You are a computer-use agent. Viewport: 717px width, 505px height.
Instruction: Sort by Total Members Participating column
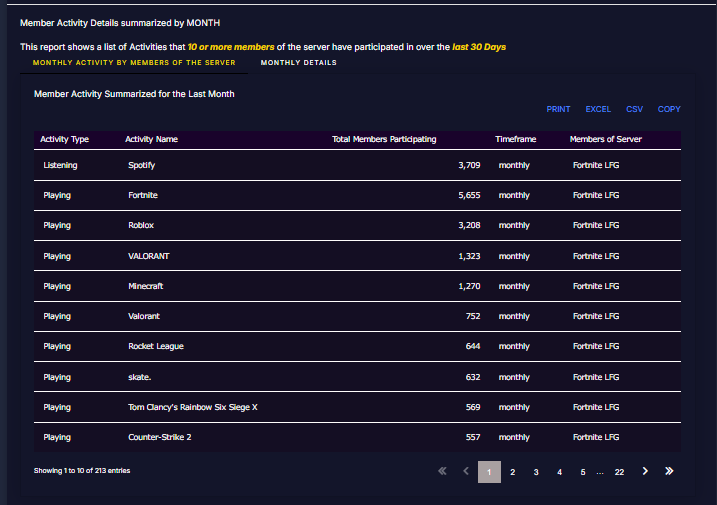tap(384, 139)
